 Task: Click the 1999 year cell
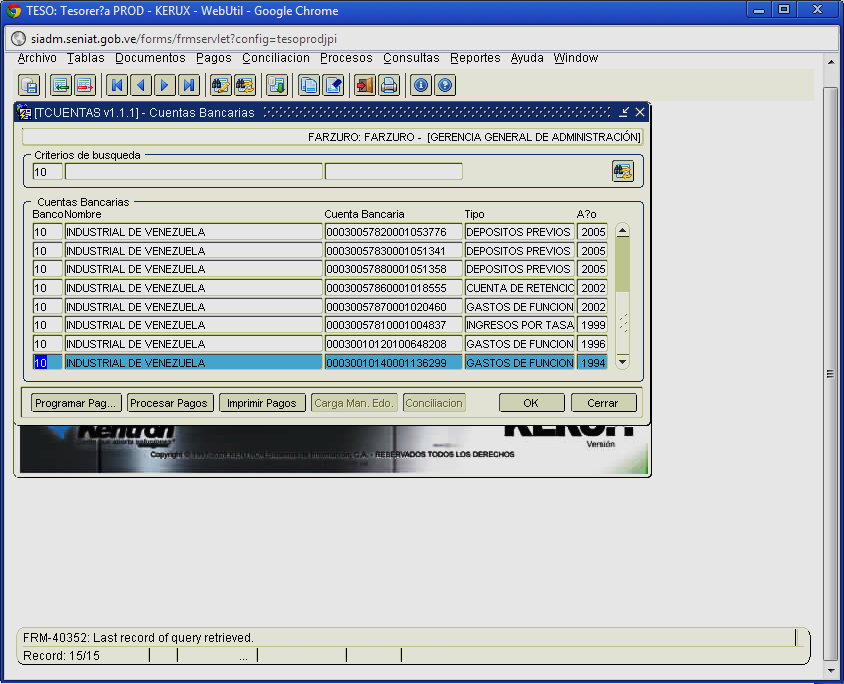click(x=593, y=325)
